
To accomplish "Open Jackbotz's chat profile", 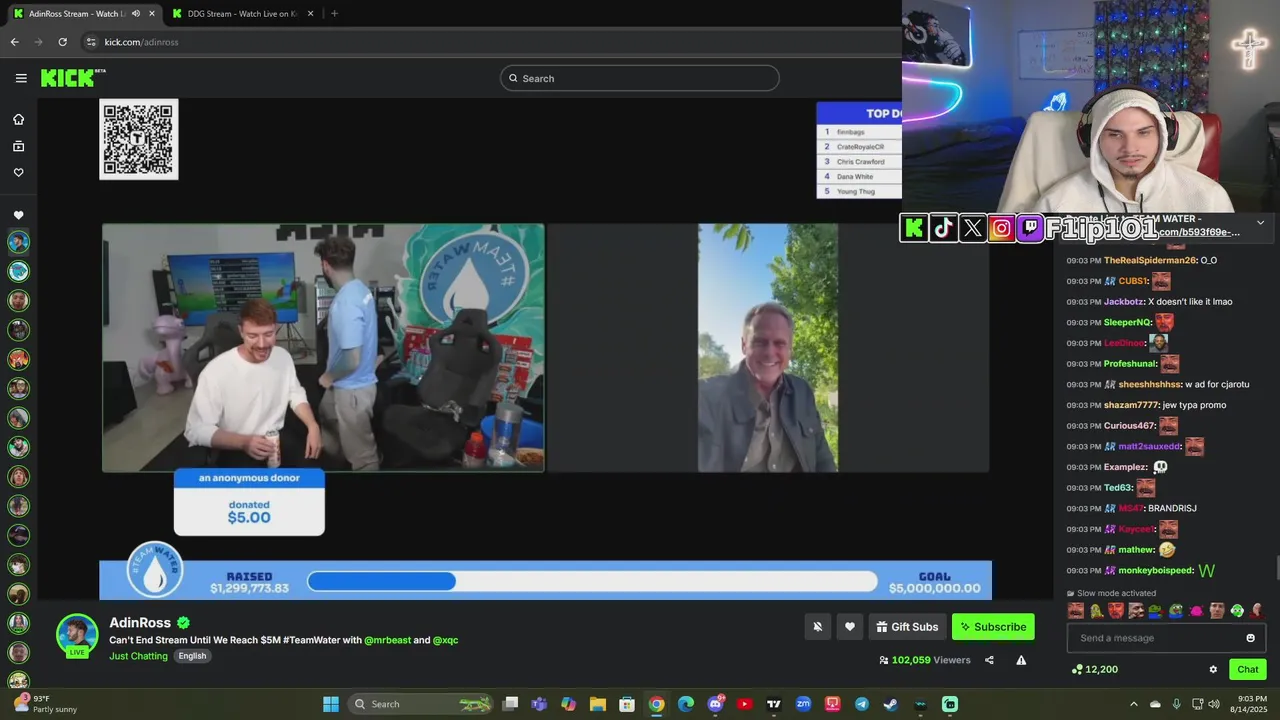I will [x=1123, y=301].
